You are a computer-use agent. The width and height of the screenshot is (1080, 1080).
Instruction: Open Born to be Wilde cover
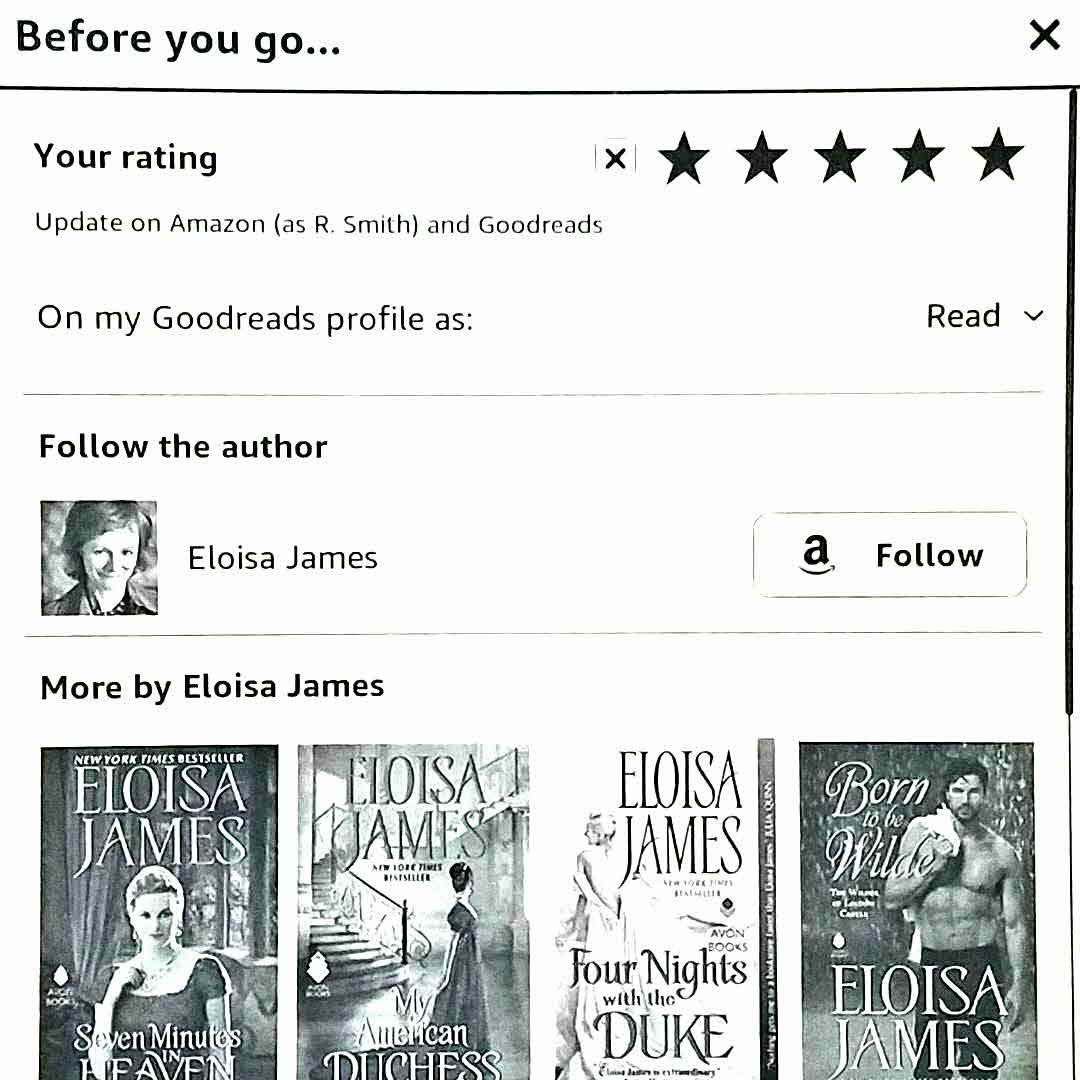pyautogui.click(x=916, y=911)
